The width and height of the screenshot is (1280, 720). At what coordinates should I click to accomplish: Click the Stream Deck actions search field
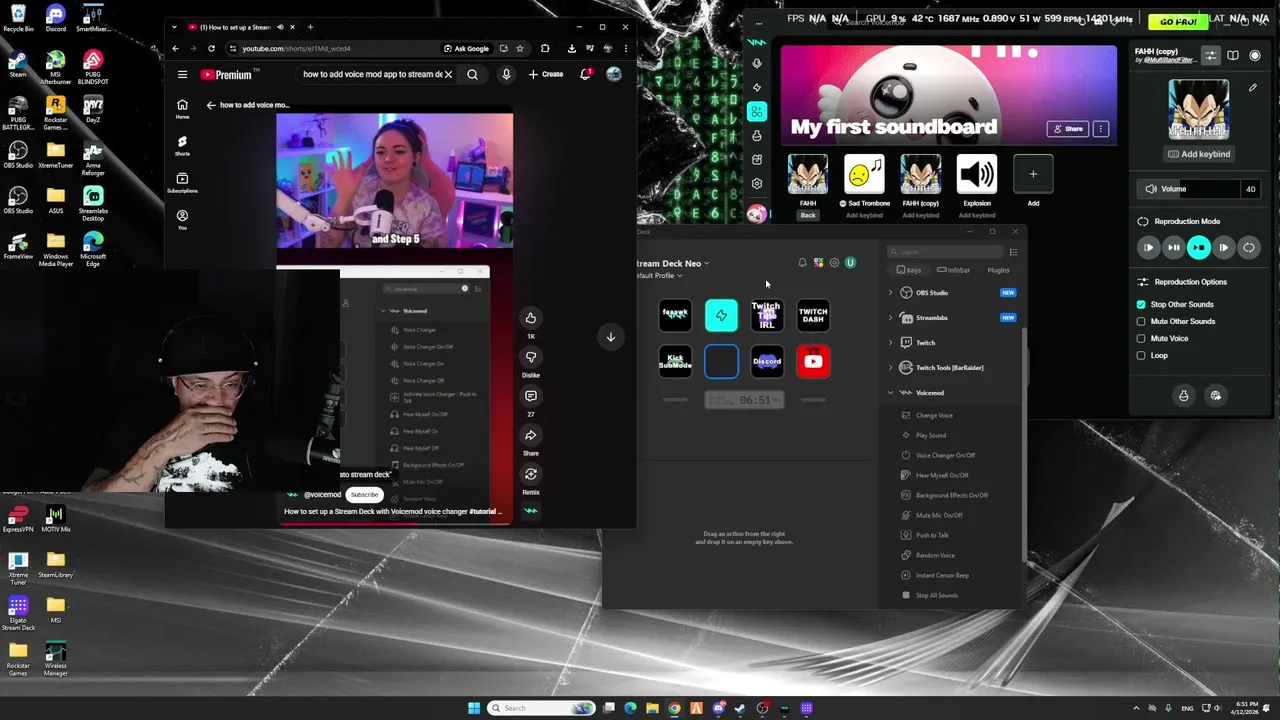tap(945, 252)
